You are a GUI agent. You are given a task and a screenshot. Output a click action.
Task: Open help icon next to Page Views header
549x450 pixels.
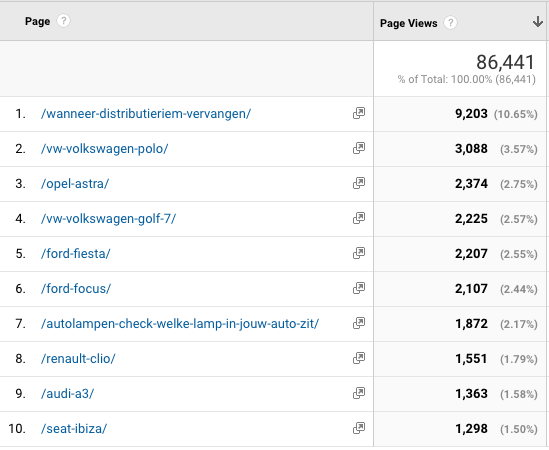point(450,23)
